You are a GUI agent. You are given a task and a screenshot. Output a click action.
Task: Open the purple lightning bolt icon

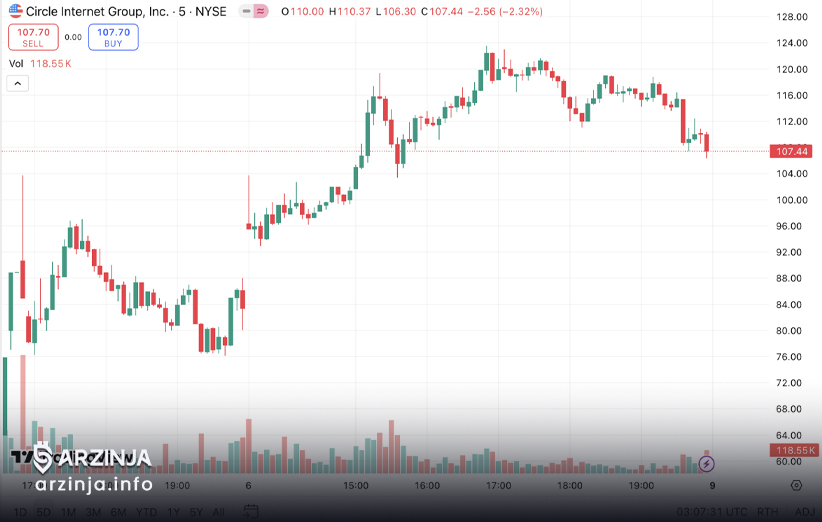pyautogui.click(x=706, y=464)
